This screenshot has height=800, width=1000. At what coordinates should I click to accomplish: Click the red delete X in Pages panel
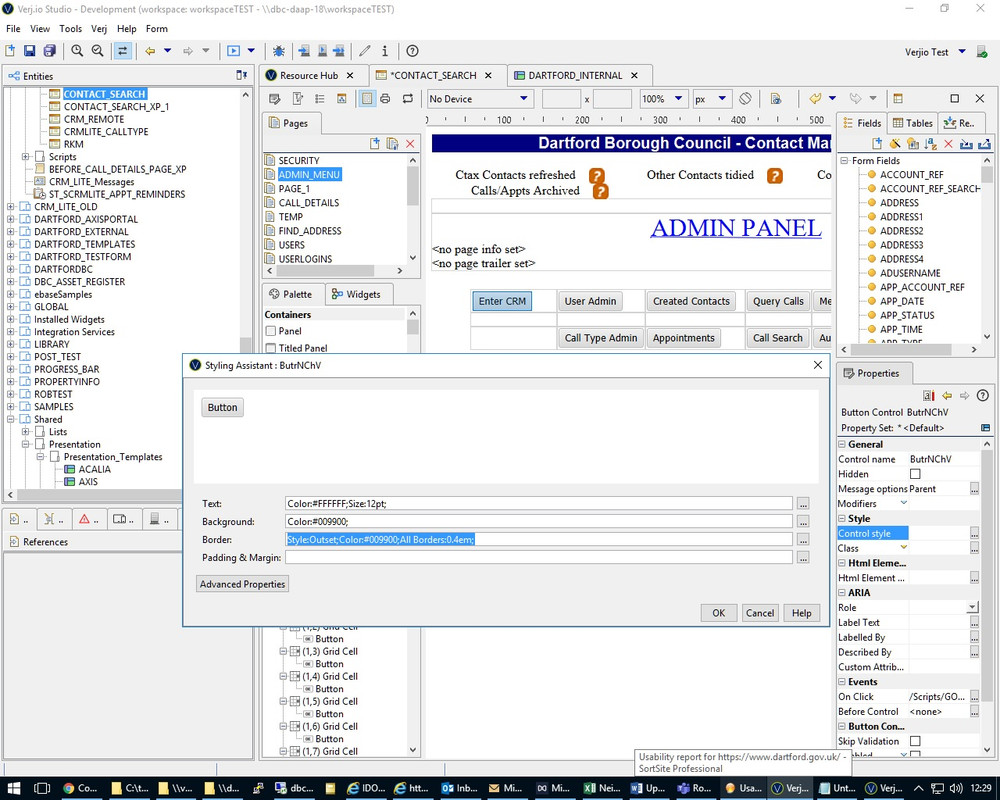410,144
